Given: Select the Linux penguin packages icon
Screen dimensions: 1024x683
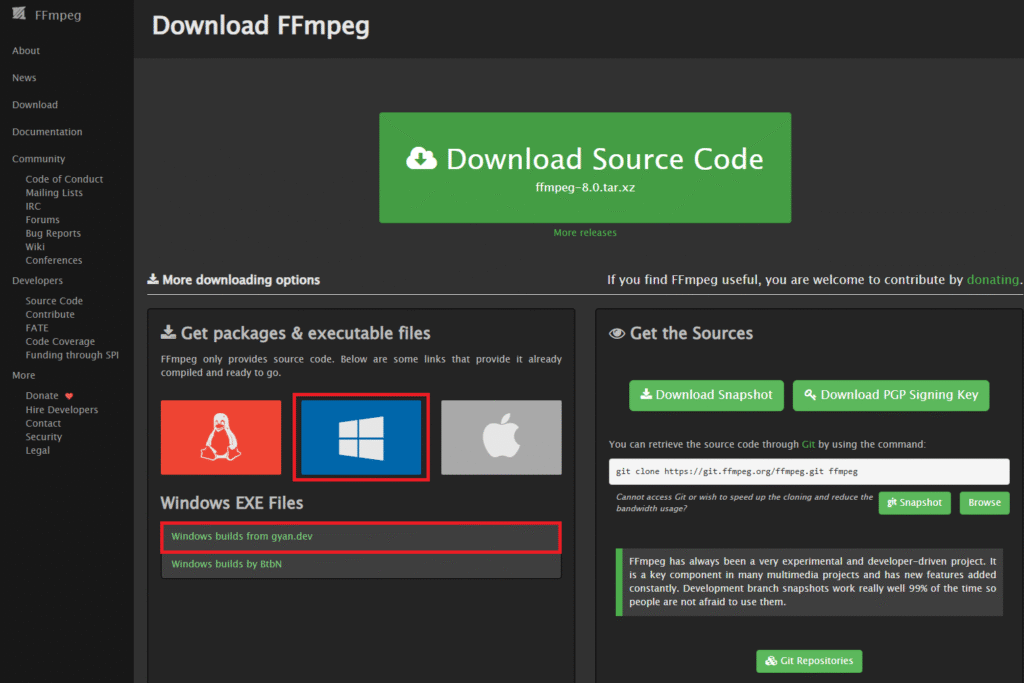Looking at the screenshot, I should point(221,437).
